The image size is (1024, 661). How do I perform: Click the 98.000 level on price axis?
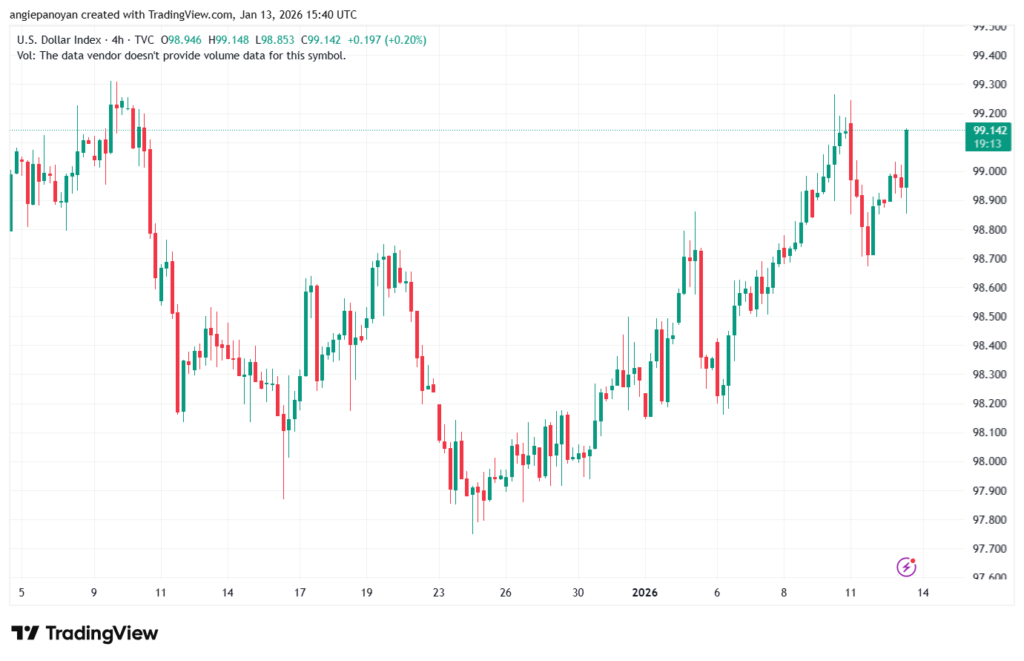click(989, 461)
